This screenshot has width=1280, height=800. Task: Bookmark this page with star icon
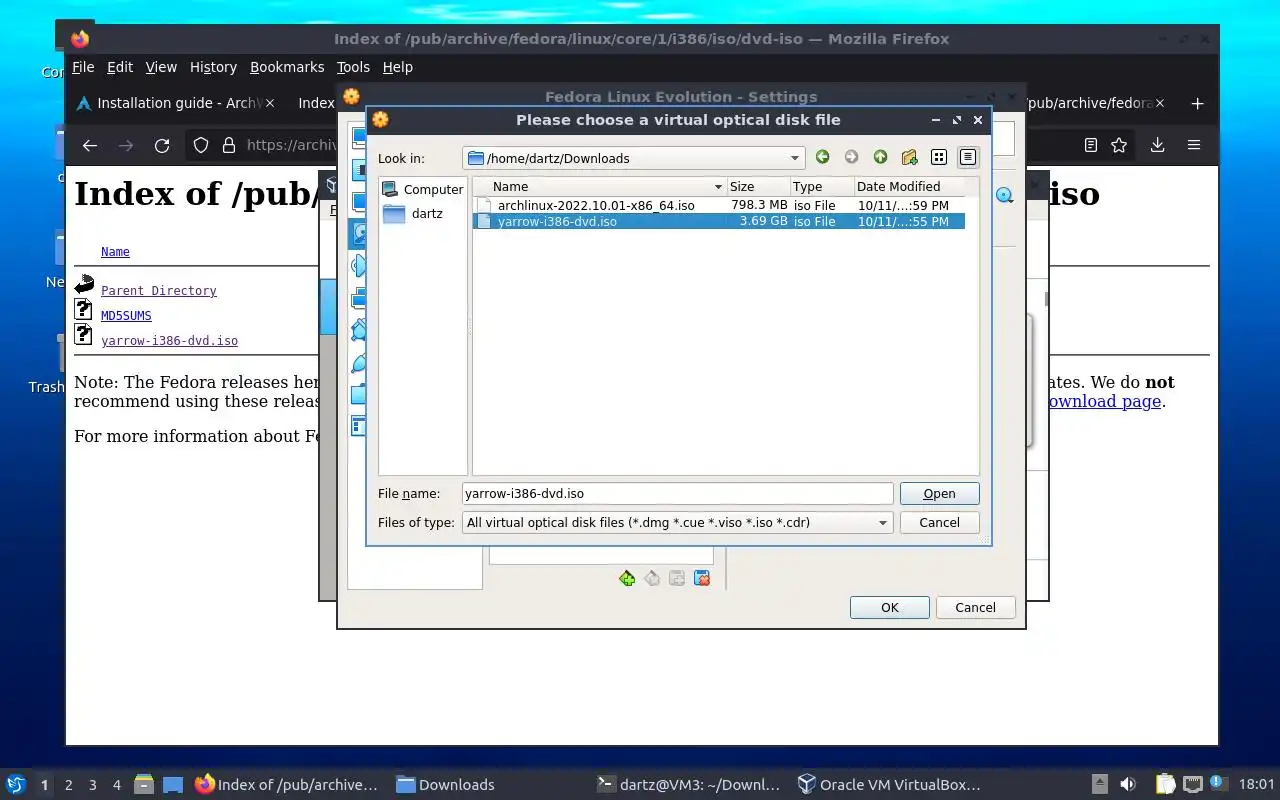click(x=1119, y=145)
